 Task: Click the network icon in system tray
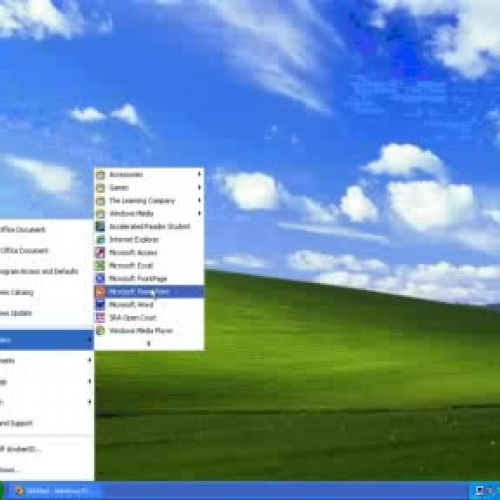point(479,491)
